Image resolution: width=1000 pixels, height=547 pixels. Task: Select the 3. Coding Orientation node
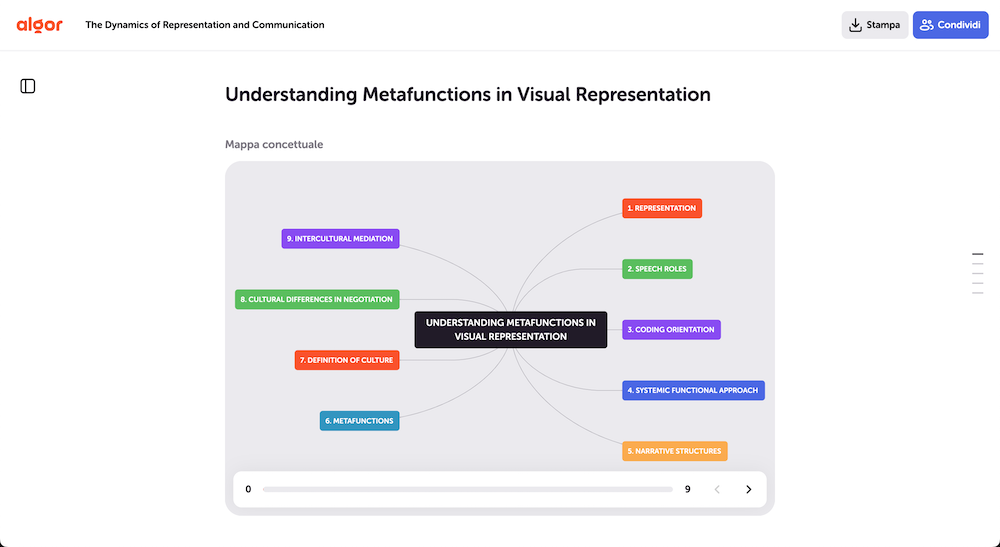672,330
